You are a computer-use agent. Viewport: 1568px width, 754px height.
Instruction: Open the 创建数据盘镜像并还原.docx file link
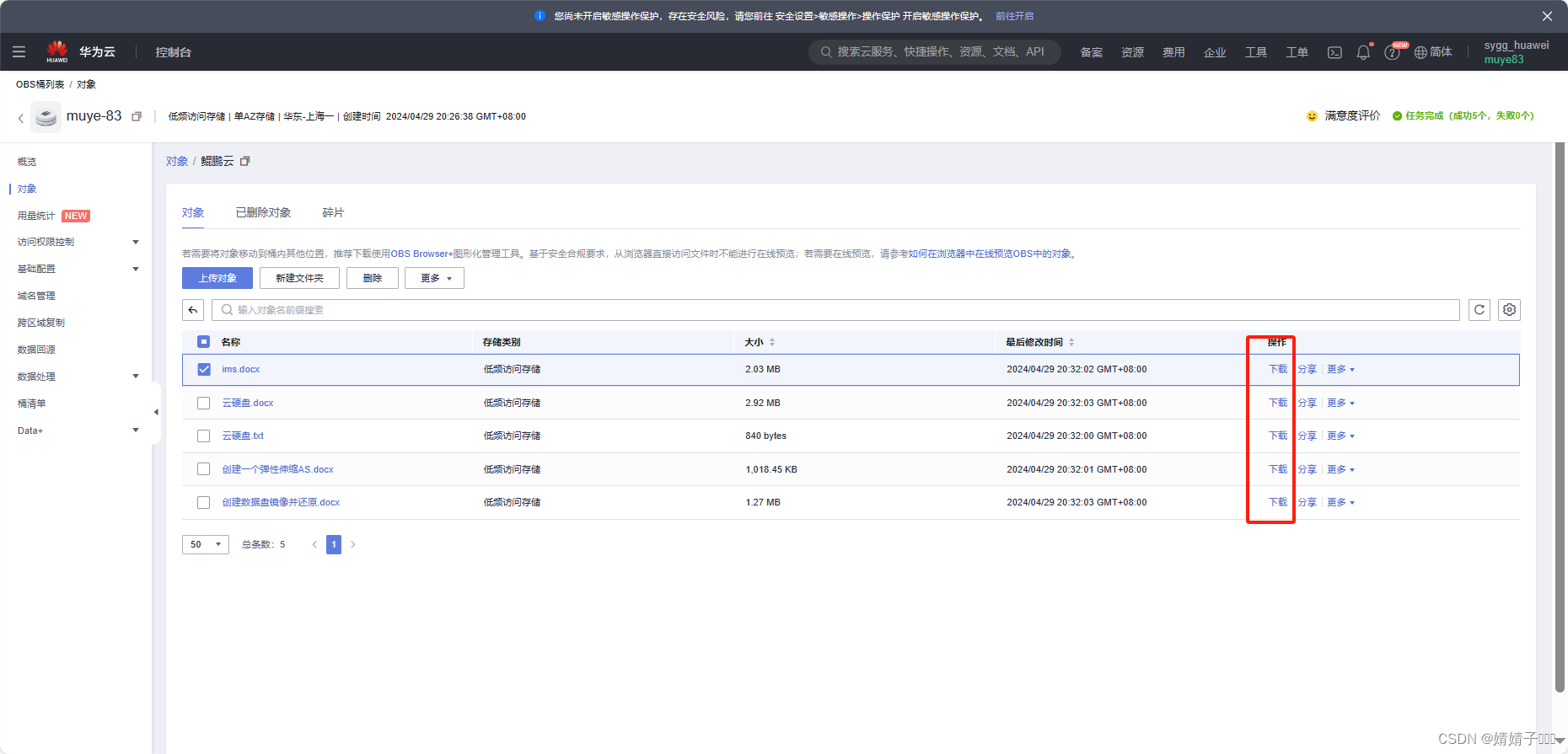tap(281, 502)
